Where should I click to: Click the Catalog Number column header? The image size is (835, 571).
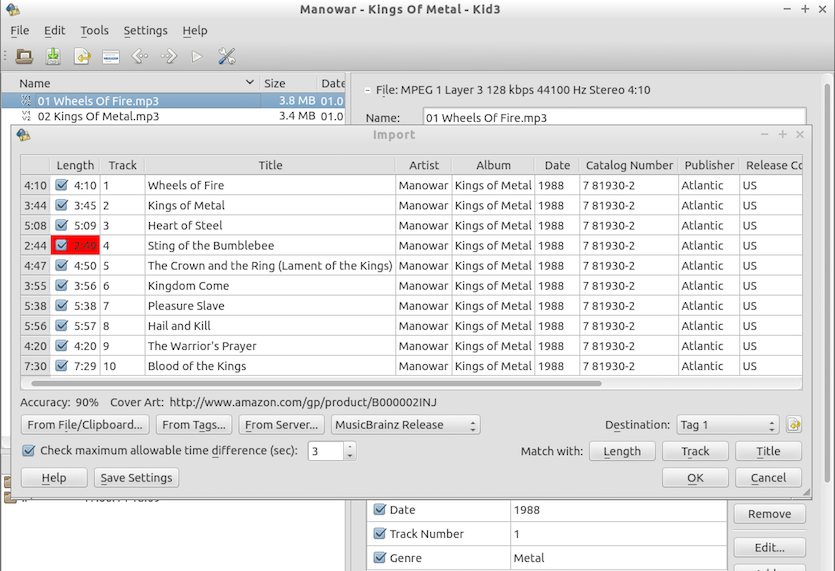pyautogui.click(x=629, y=165)
